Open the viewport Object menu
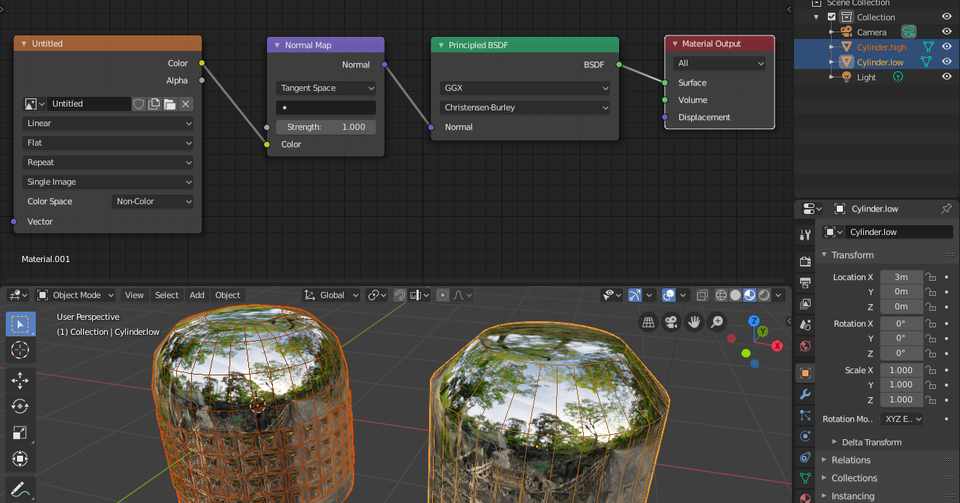This screenshot has width=960, height=503. point(228,295)
